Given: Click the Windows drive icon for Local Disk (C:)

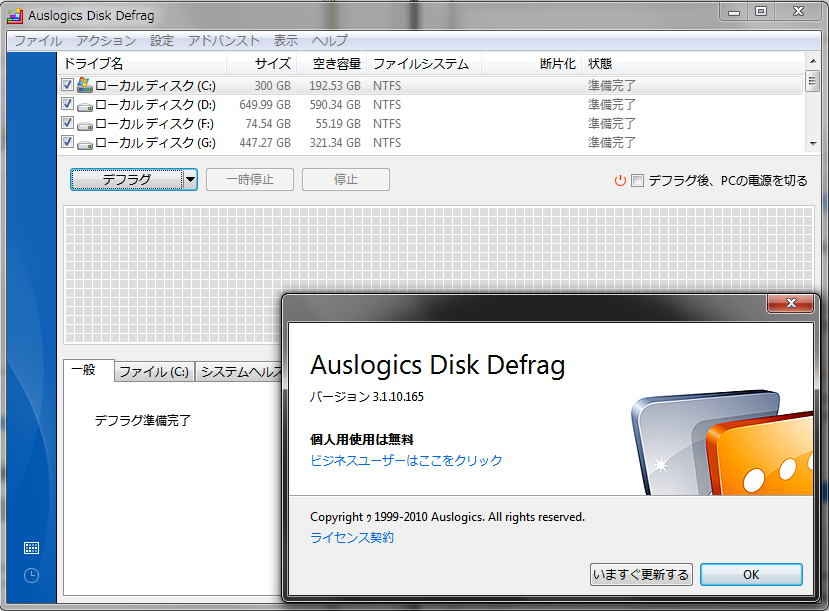Looking at the screenshot, I should point(85,85).
